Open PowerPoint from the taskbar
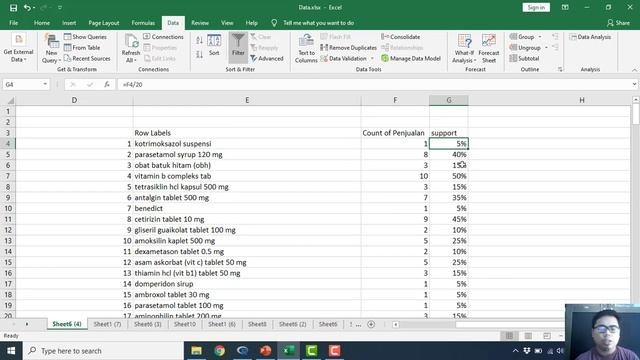Screen dimensions: 640x360 pyautogui.click(x=265, y=351)
